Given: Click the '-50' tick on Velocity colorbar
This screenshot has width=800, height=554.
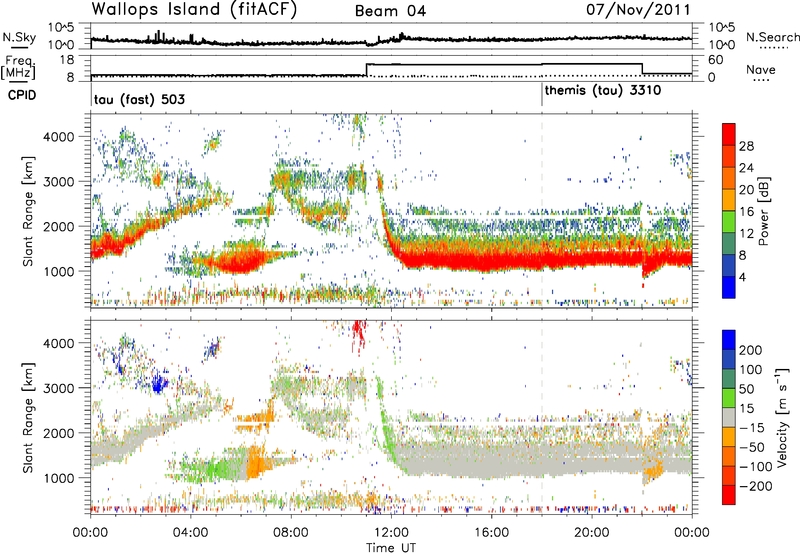Looking at the screenshot, I should point(751,447).
